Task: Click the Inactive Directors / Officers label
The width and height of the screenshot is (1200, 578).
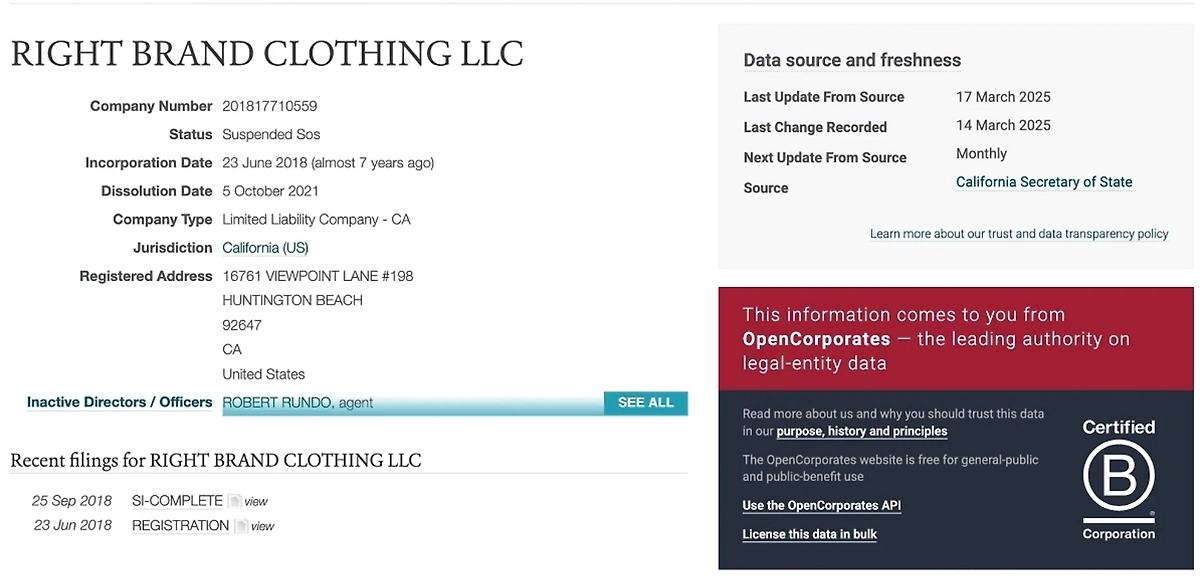Action: coord(120,402)
